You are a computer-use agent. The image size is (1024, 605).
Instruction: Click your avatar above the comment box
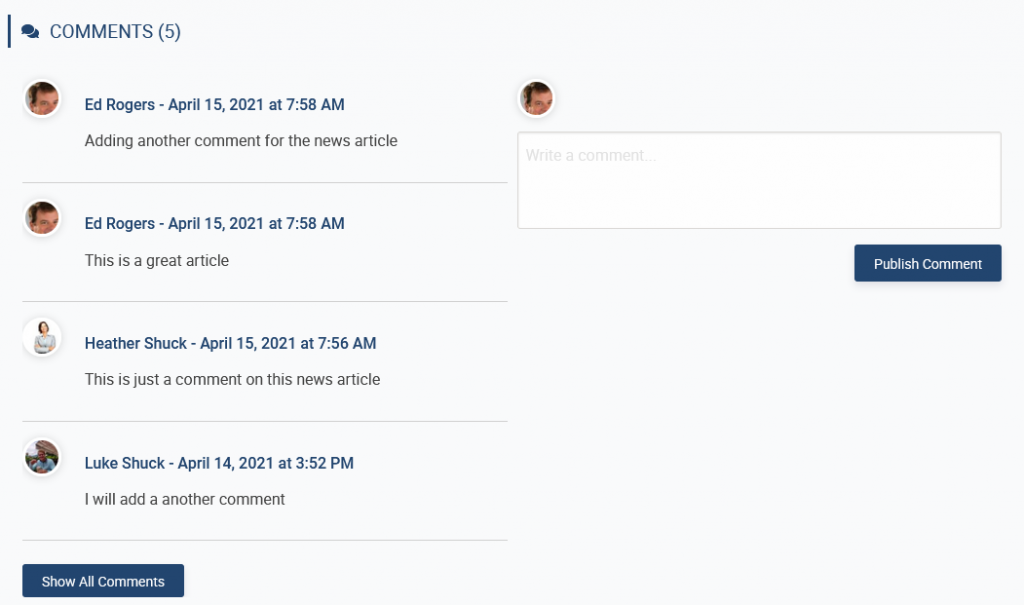pos(536,99)
